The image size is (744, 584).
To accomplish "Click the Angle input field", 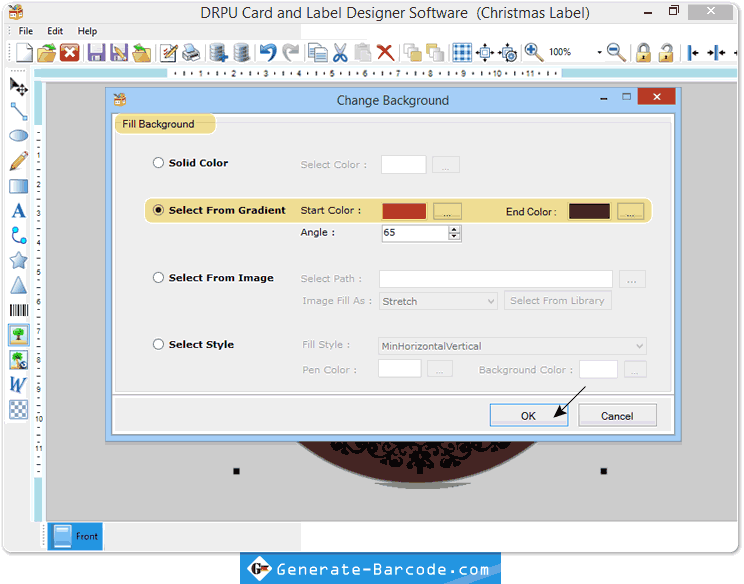I will (x=415, y=233).
